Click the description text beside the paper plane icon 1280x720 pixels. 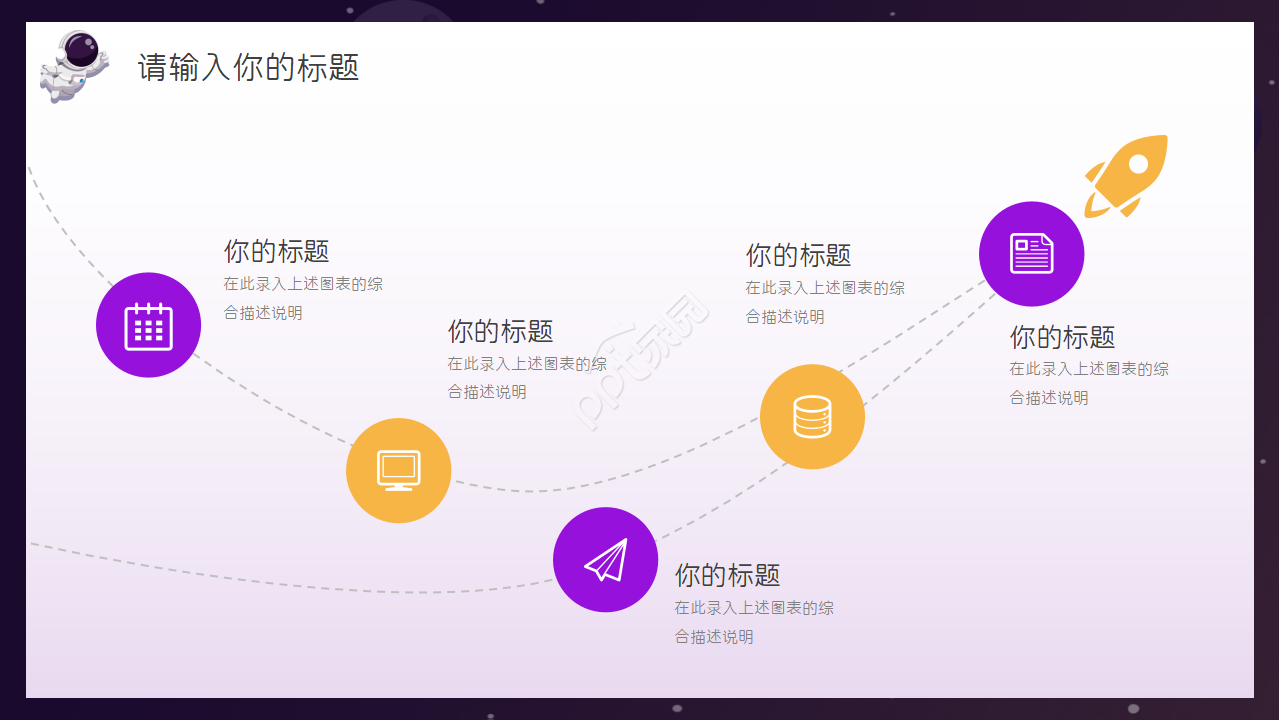pos(753,622)
